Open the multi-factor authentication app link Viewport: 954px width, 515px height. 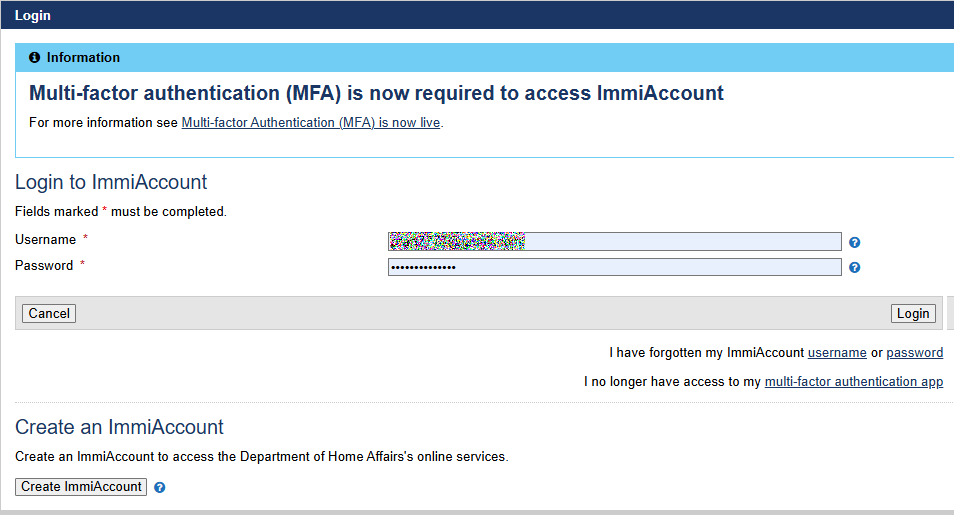(854, 382)
